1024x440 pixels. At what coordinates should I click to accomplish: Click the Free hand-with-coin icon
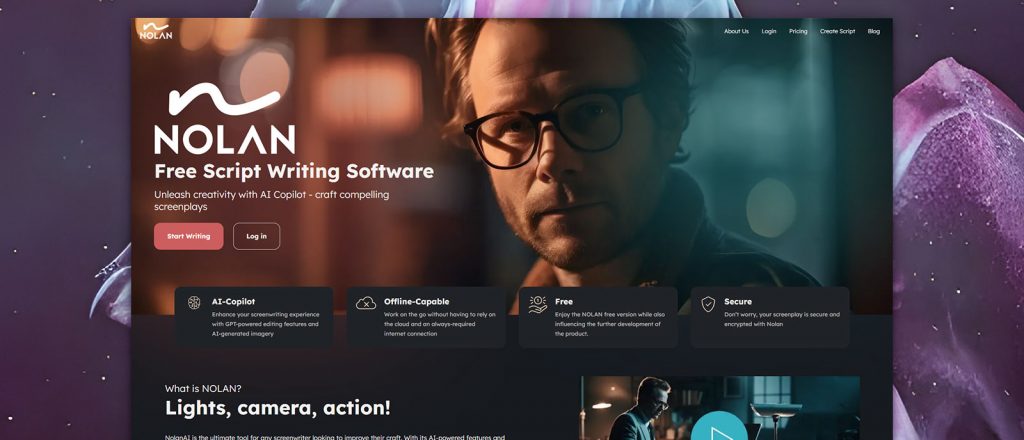(x=537, y=304)
